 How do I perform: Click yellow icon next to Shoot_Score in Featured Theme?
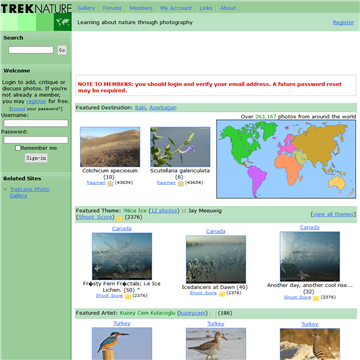tap(119, 218)
